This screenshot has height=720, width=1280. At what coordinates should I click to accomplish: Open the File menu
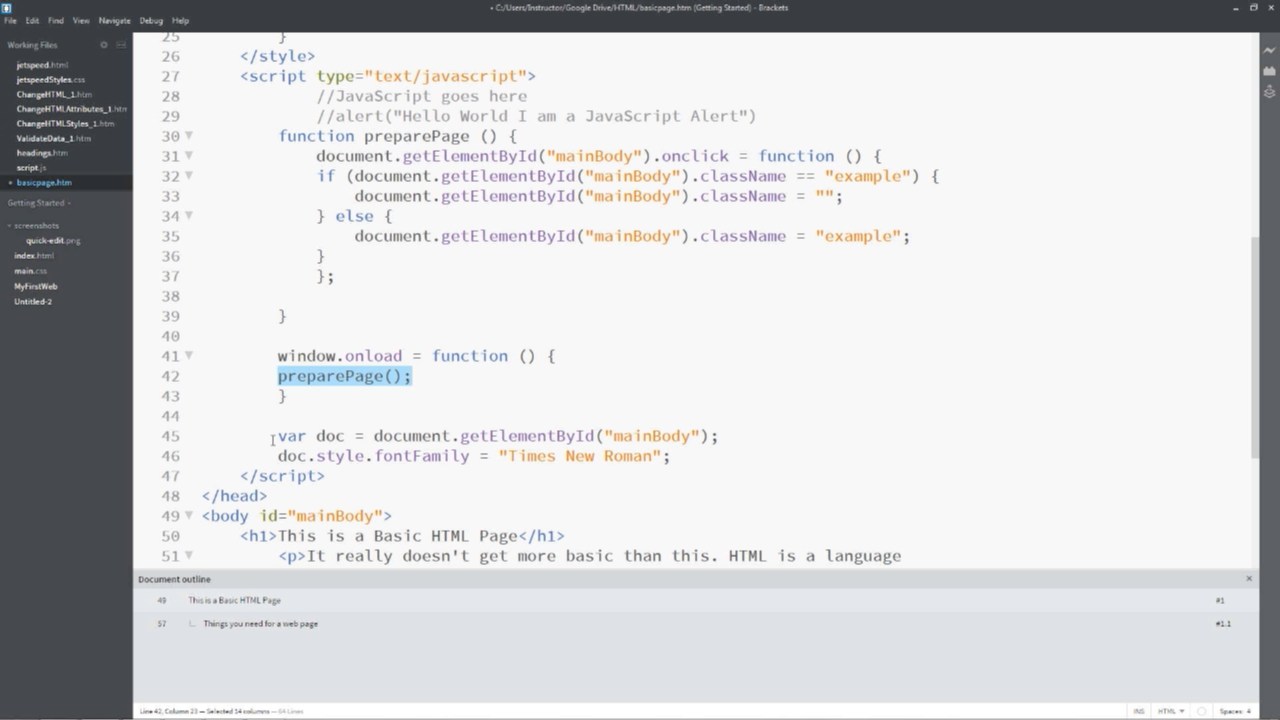pos(10,20)
